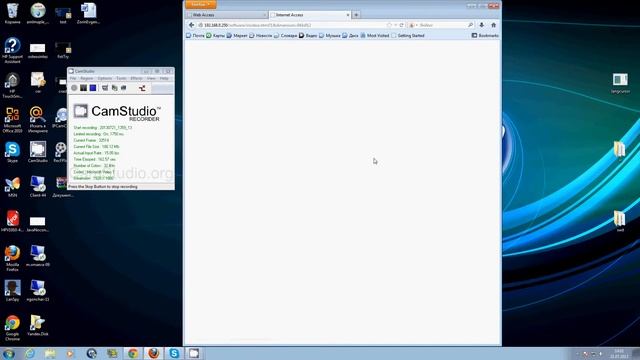Open Windows Explorer folder in taskbar
The width and height of the screenshot is (640, 360).
(50, 353)
